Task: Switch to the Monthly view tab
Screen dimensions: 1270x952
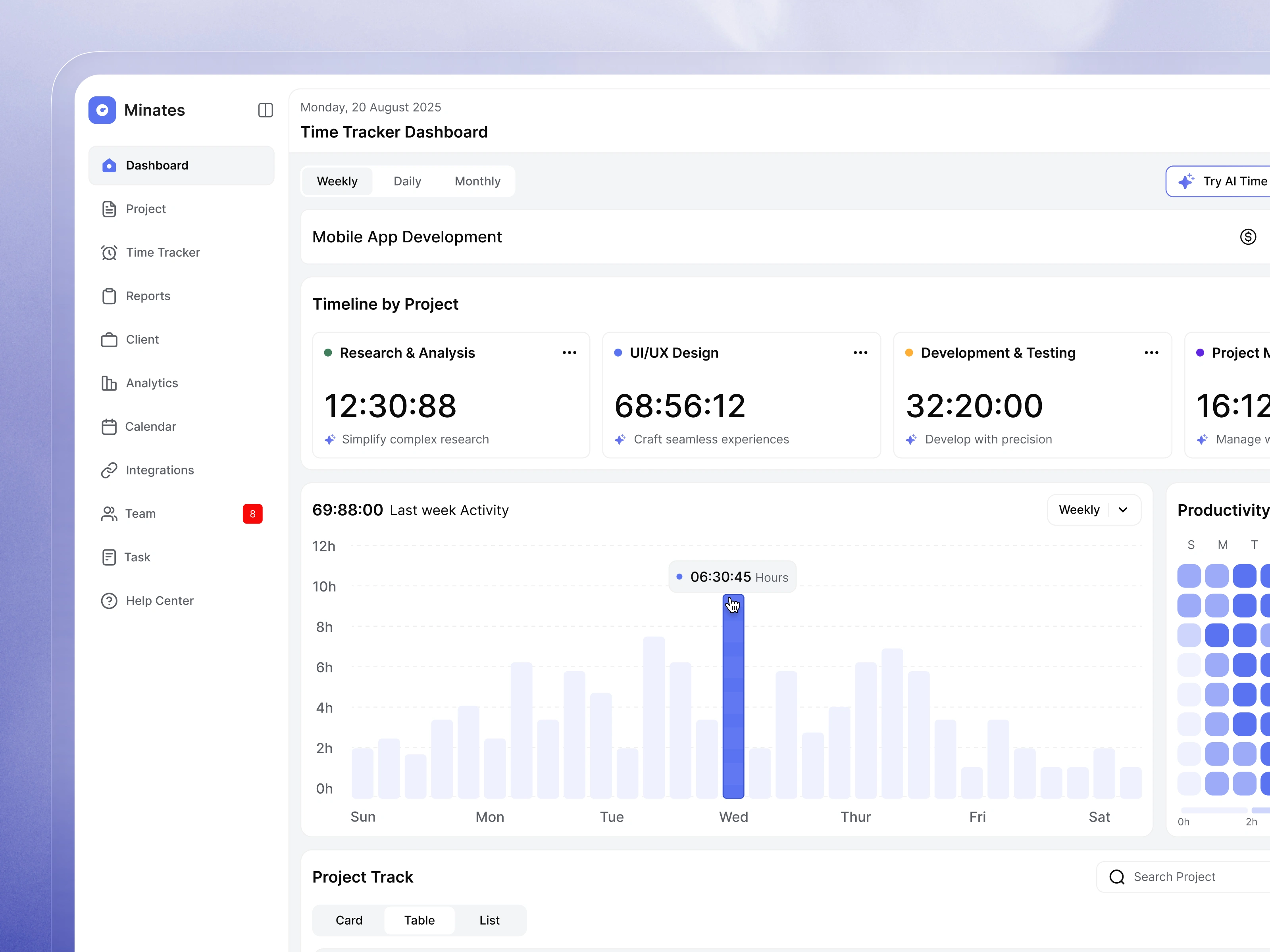Action: click(477, 181)
